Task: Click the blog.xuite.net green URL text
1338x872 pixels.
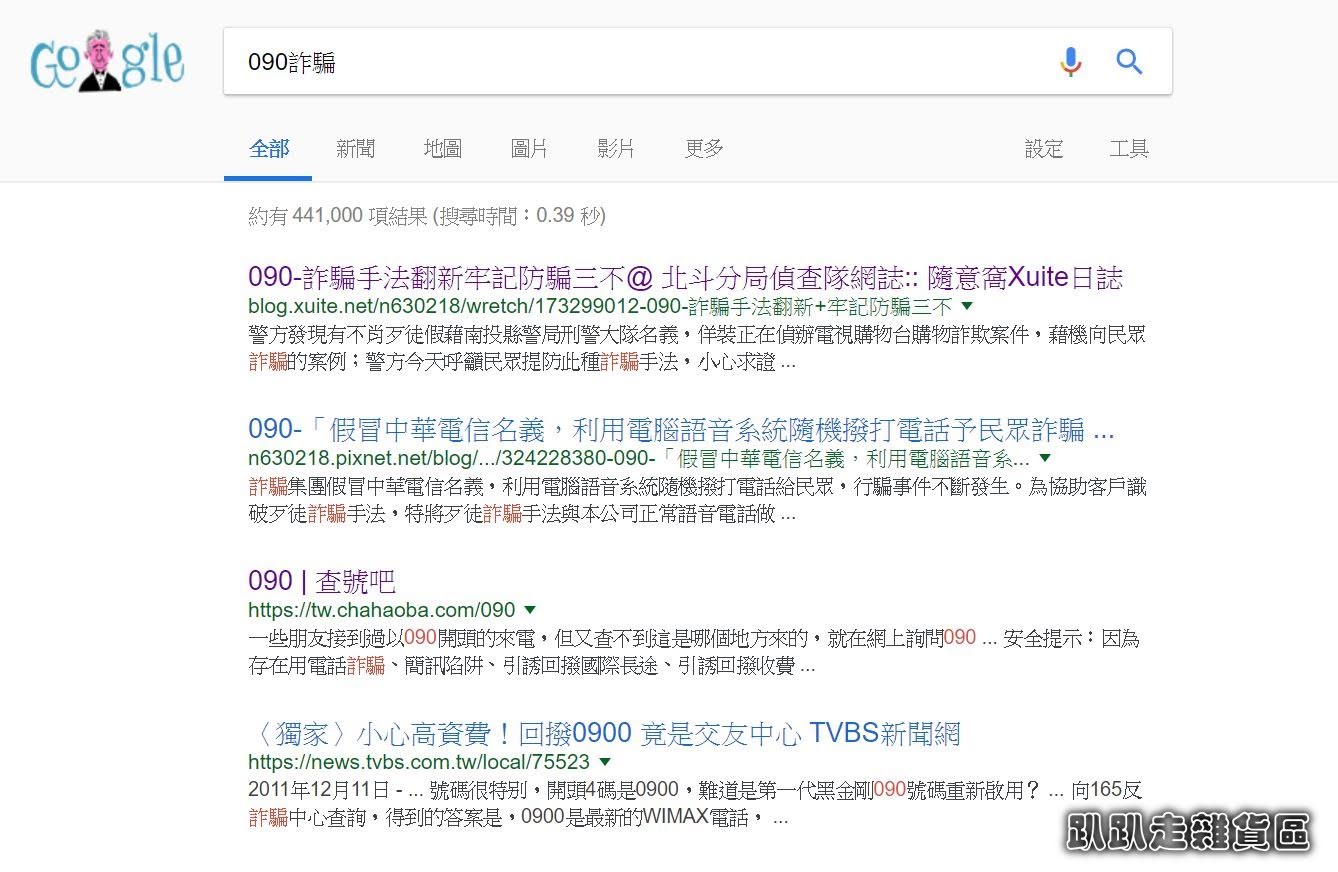Action: 600,306
